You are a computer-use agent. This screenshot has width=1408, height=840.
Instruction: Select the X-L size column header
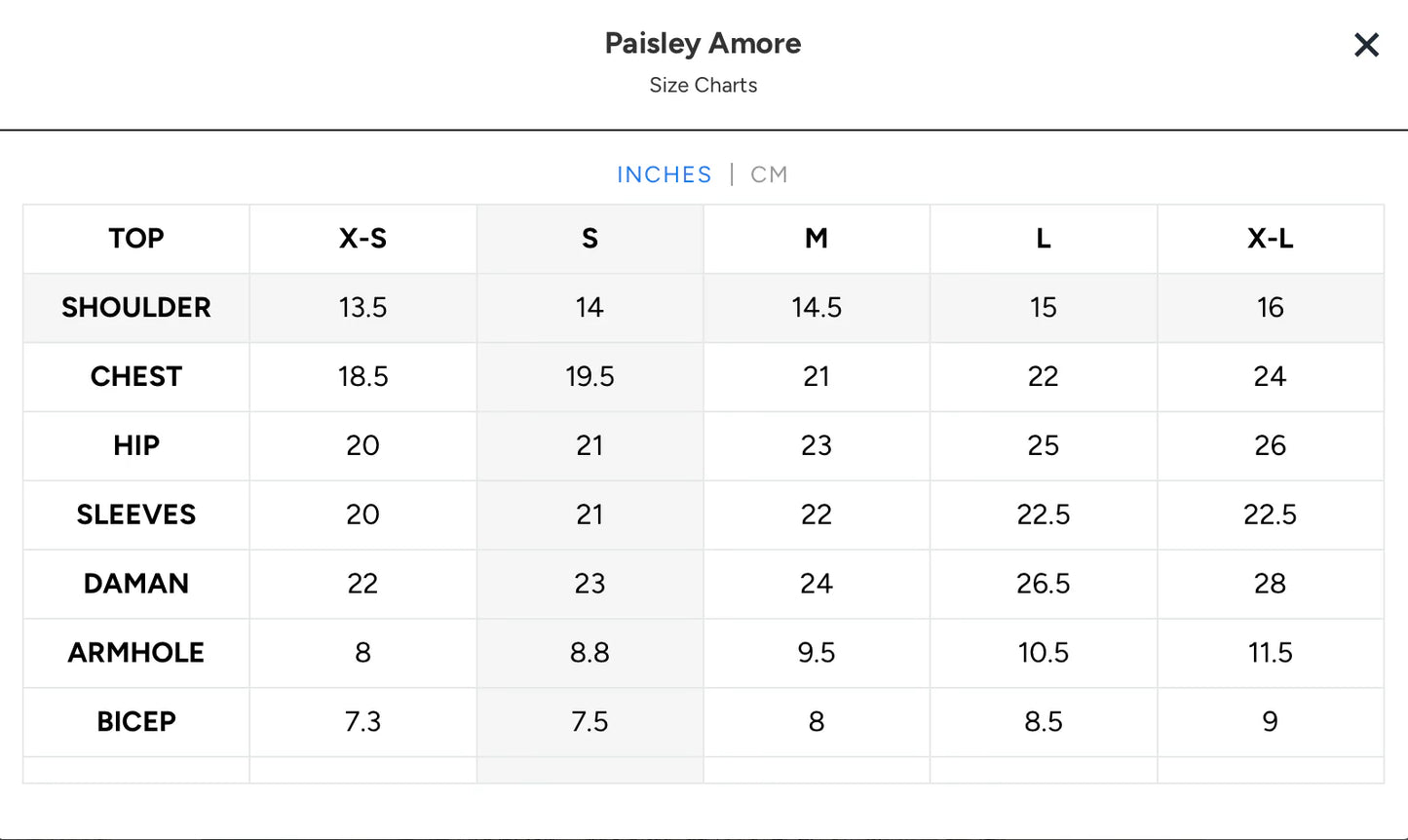[1271, 239]
